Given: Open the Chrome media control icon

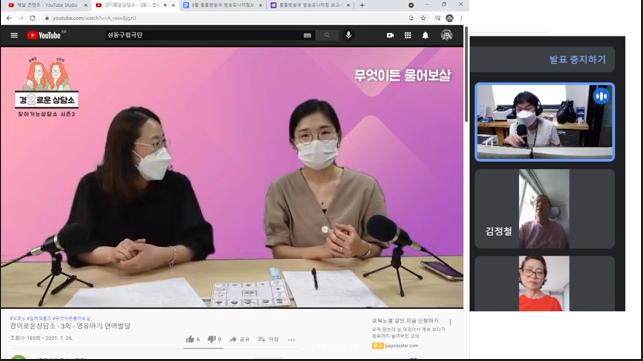Looking at the screenshot, I should pos(438,18).
